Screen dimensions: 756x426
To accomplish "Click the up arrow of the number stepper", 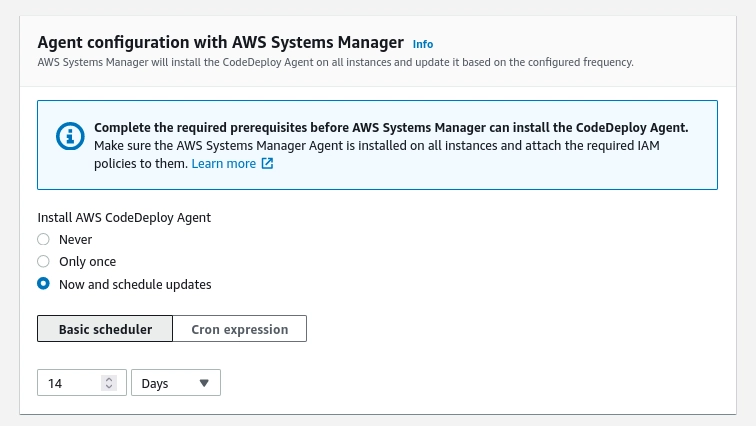I will tap(109, 379).
